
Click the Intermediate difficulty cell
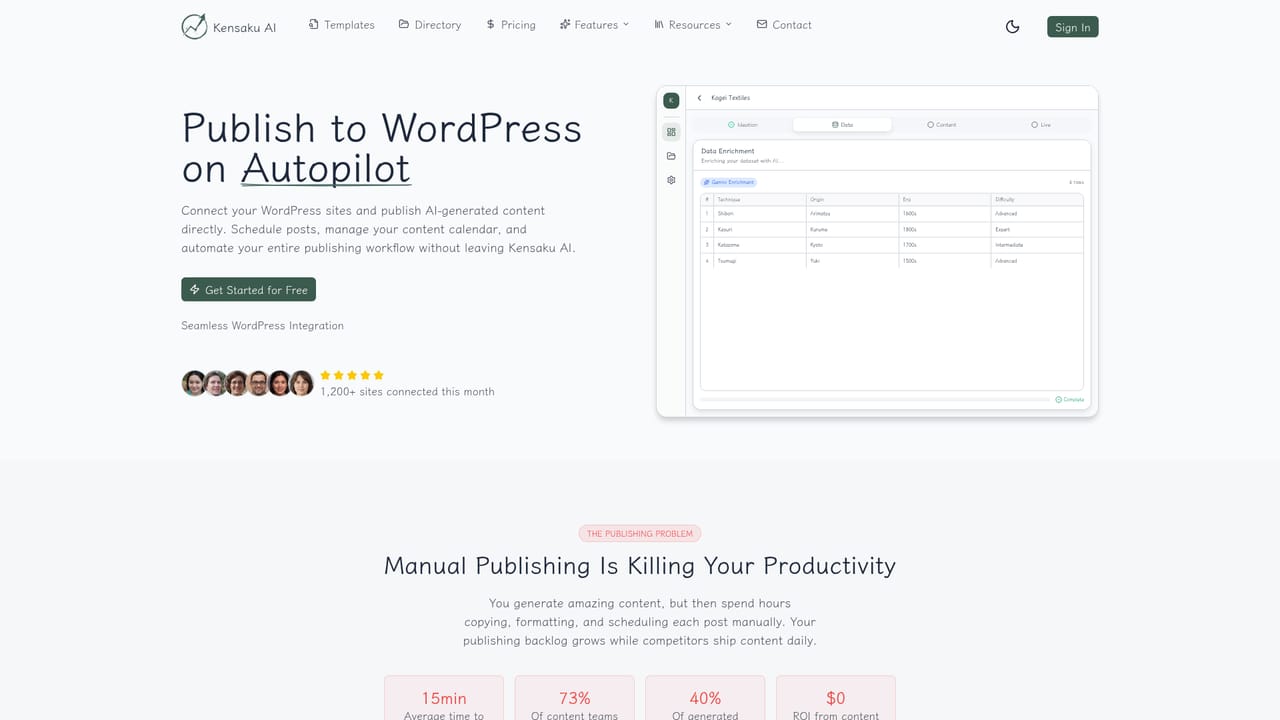click(x=1037, y=245)
